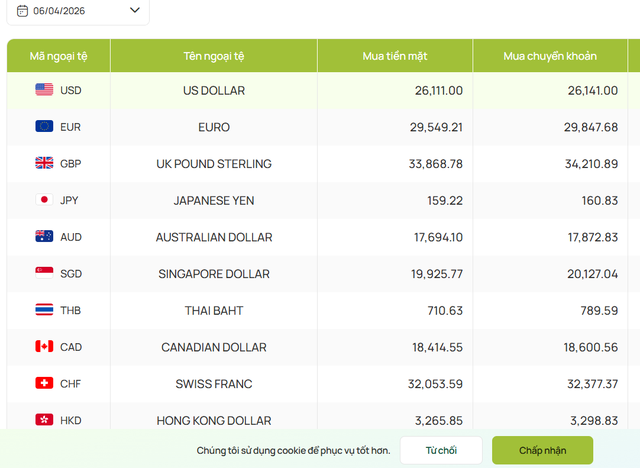Click the UK flag icon for GBP
The image size is (640, 468).
[44, 163]
